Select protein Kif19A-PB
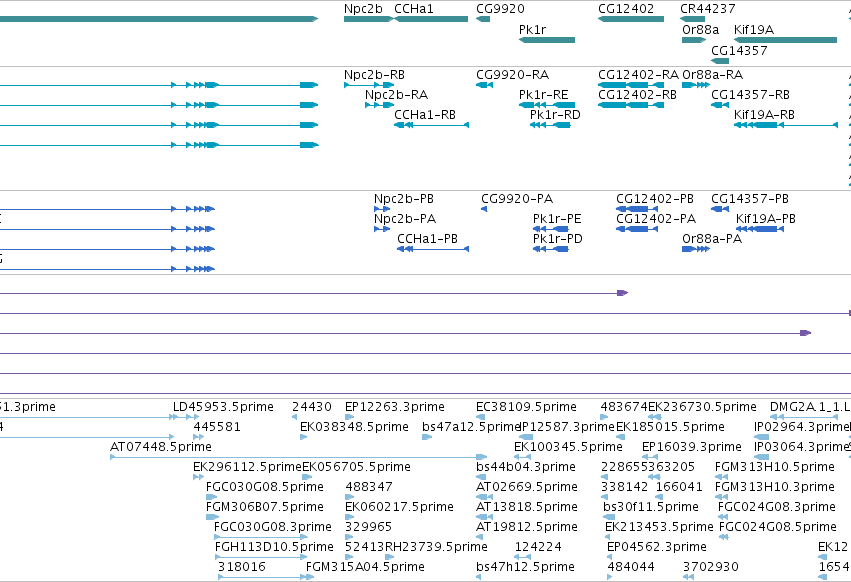851x582 pixels. pyautogui.click(x=760, y=229)
